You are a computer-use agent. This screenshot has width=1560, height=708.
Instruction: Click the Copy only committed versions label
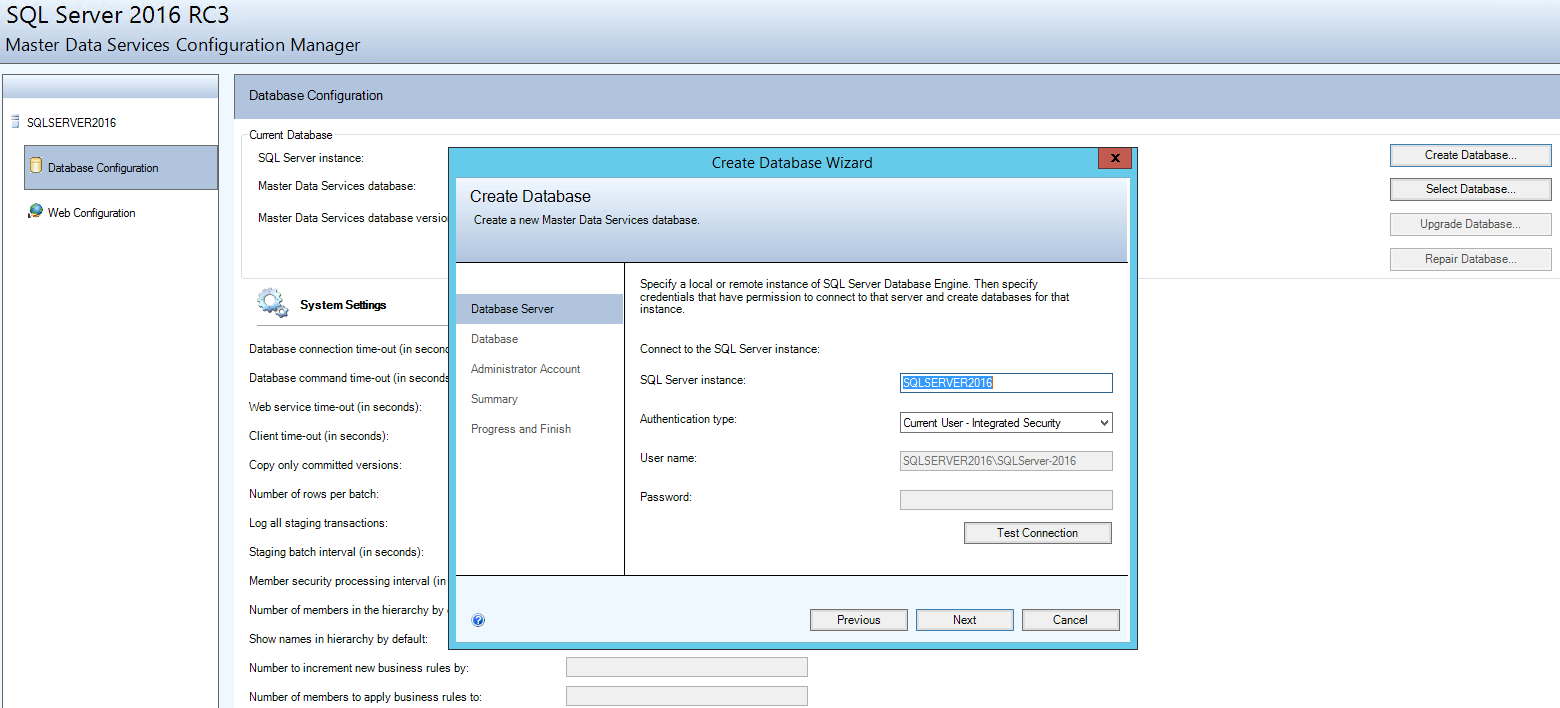click(x=326, y=465)
